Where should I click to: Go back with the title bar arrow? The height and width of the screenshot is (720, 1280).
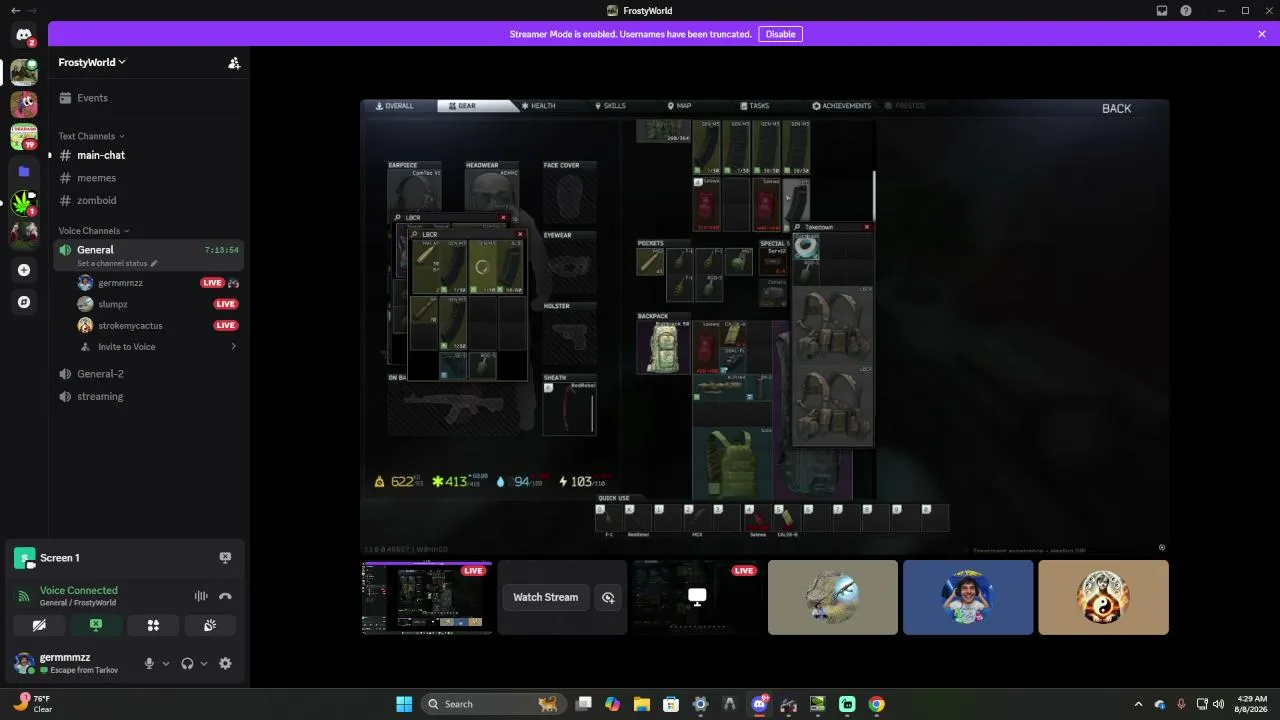pyautogui.click(x=15, y=11)
